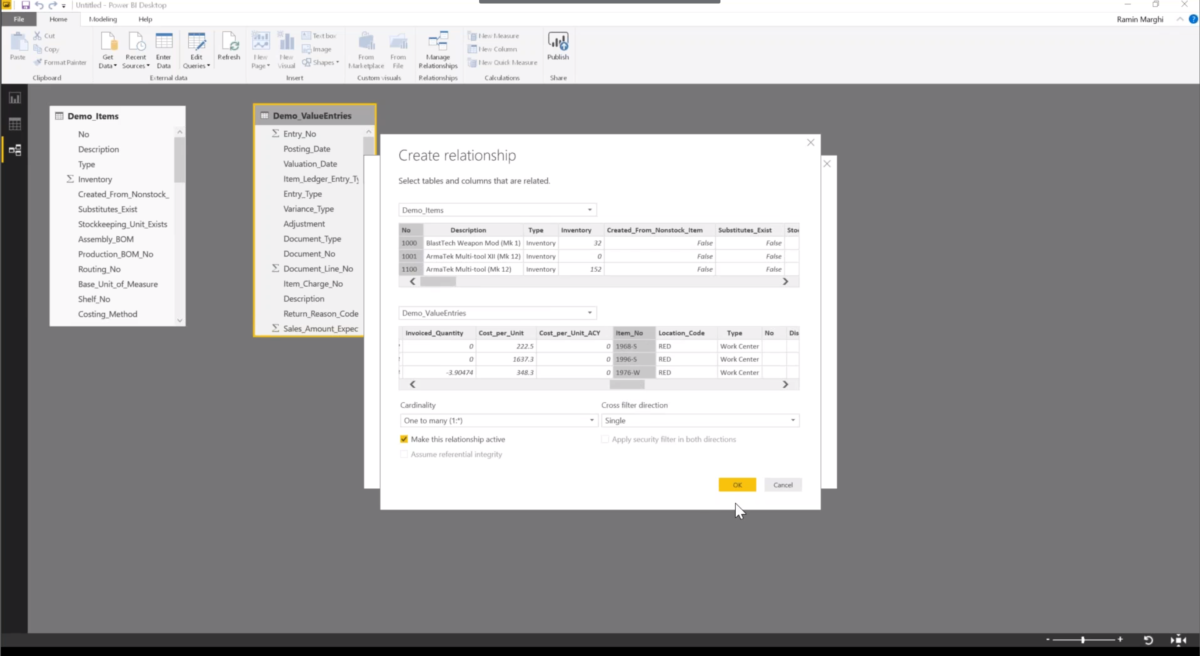Viewport: 1200px width, 656px height.
Task: Click the Cut scissors icon
Action: tap(37, 36)
